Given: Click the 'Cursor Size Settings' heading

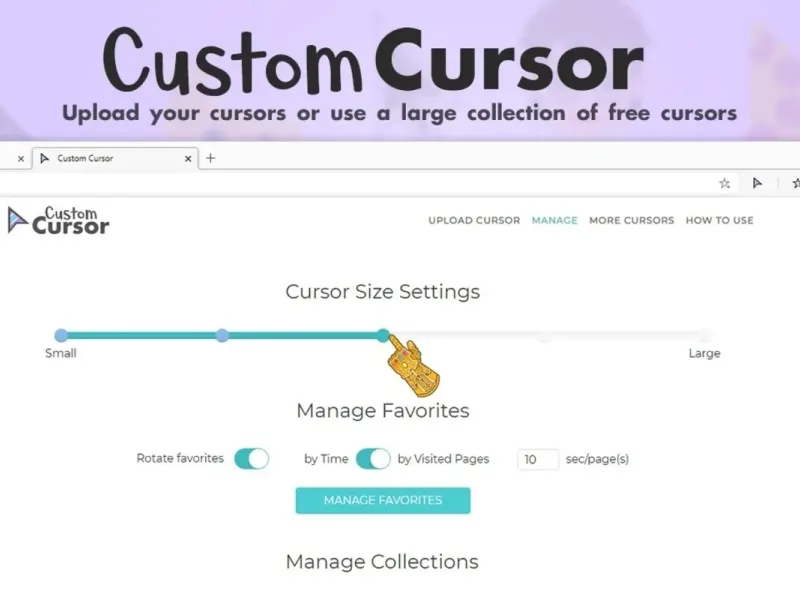Looking at the screenshot, I should coord(383,292).
